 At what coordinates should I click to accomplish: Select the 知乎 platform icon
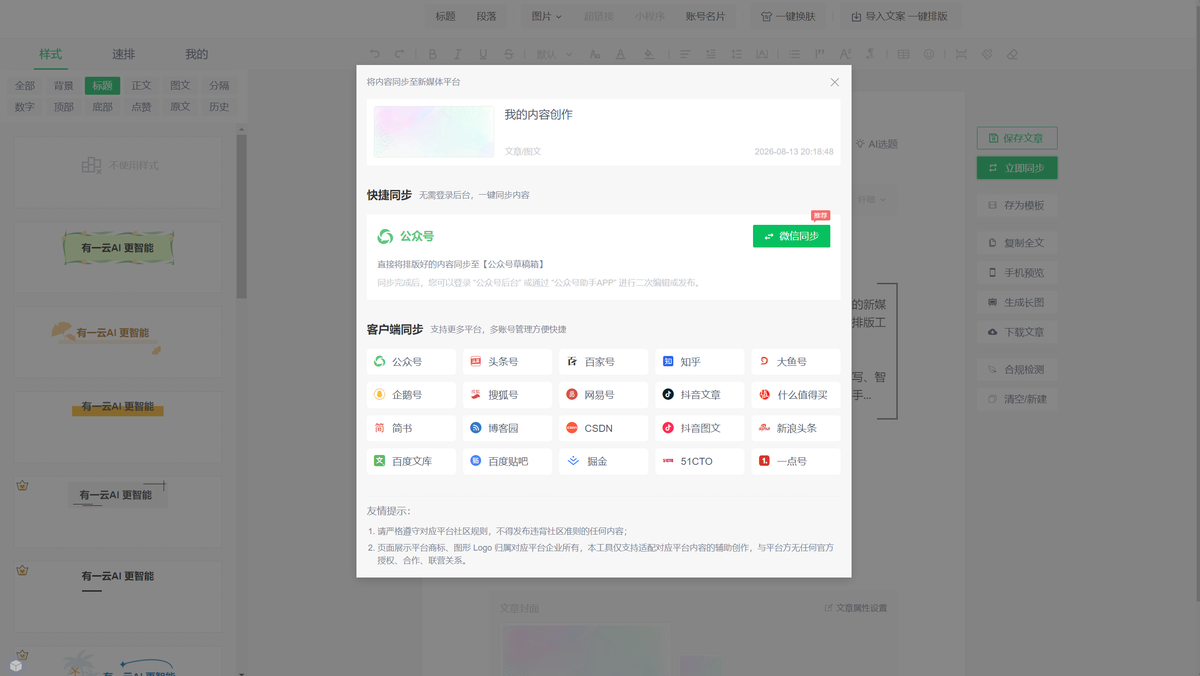click(x=668, y=362)
